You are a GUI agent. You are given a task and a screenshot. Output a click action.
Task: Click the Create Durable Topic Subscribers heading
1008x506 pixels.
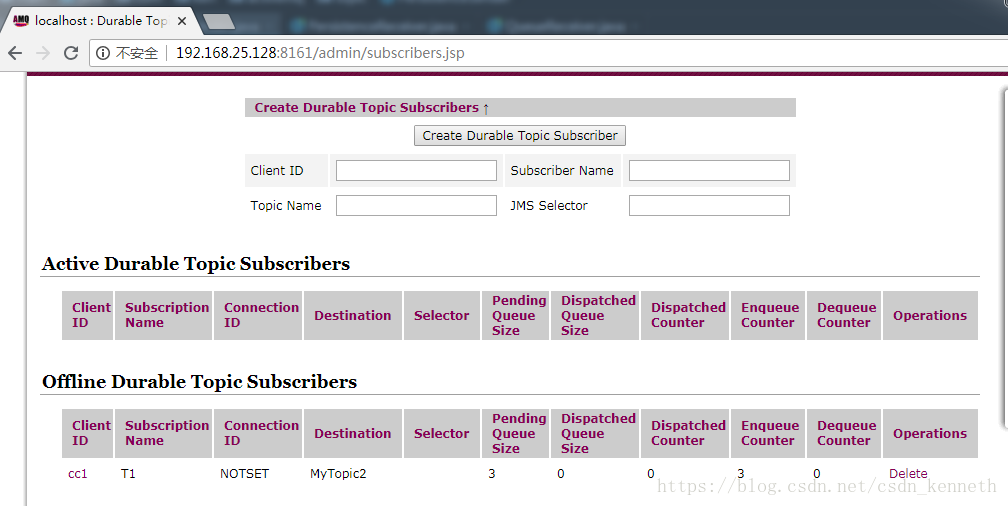coord(366,107)
